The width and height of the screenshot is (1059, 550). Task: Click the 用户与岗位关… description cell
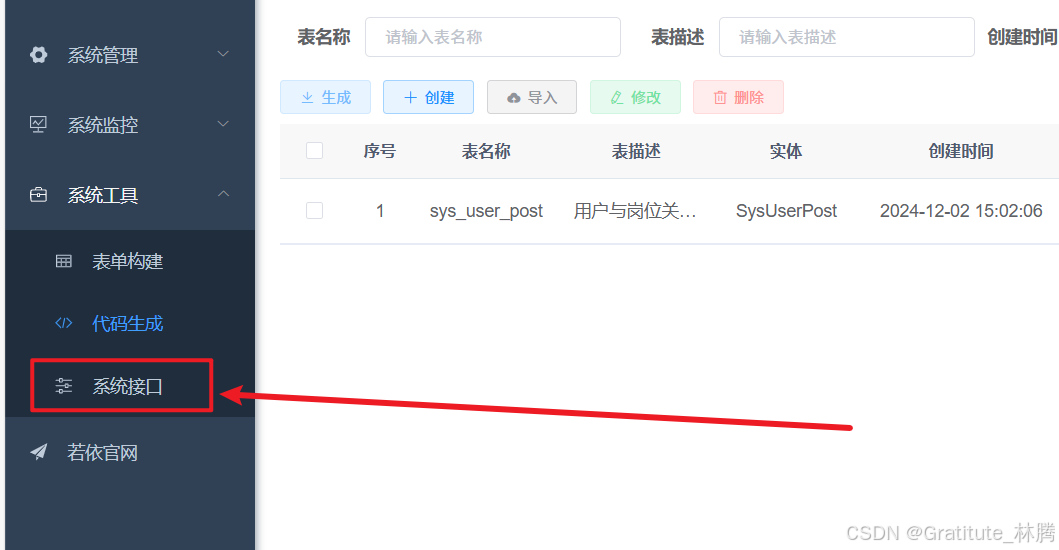[635, 211]
